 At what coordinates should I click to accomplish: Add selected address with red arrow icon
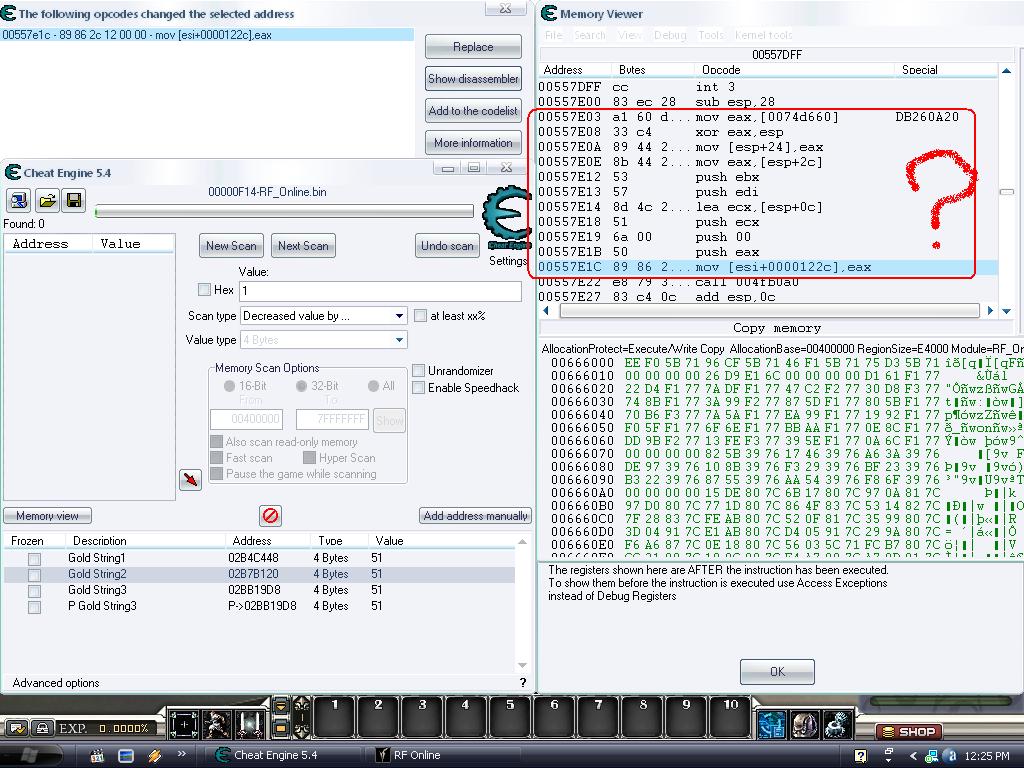[x=190, y=480]
